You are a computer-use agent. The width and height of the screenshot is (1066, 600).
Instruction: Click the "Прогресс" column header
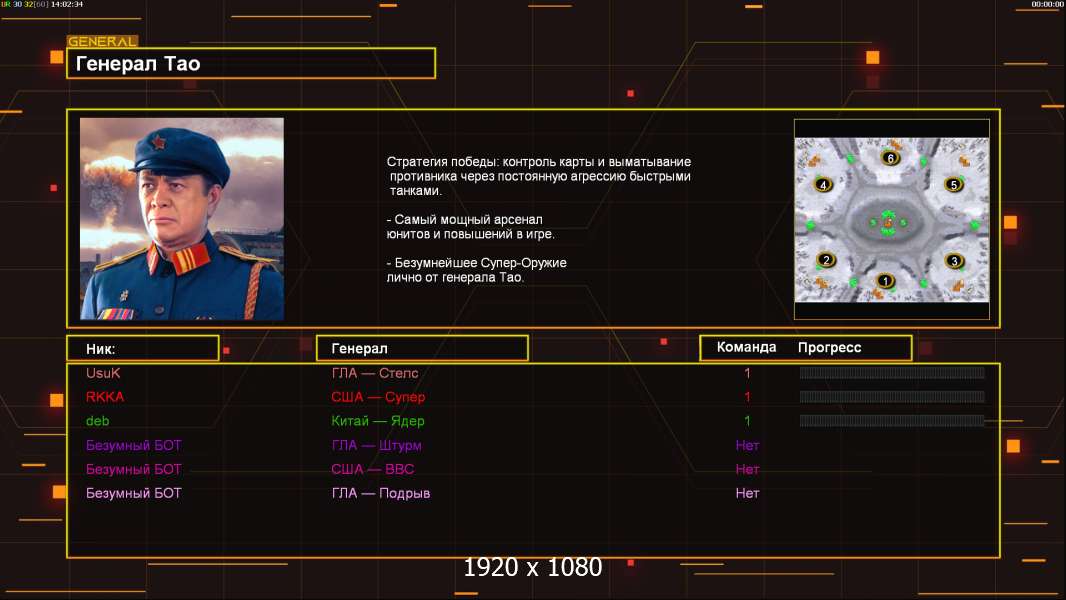[829, 348]
